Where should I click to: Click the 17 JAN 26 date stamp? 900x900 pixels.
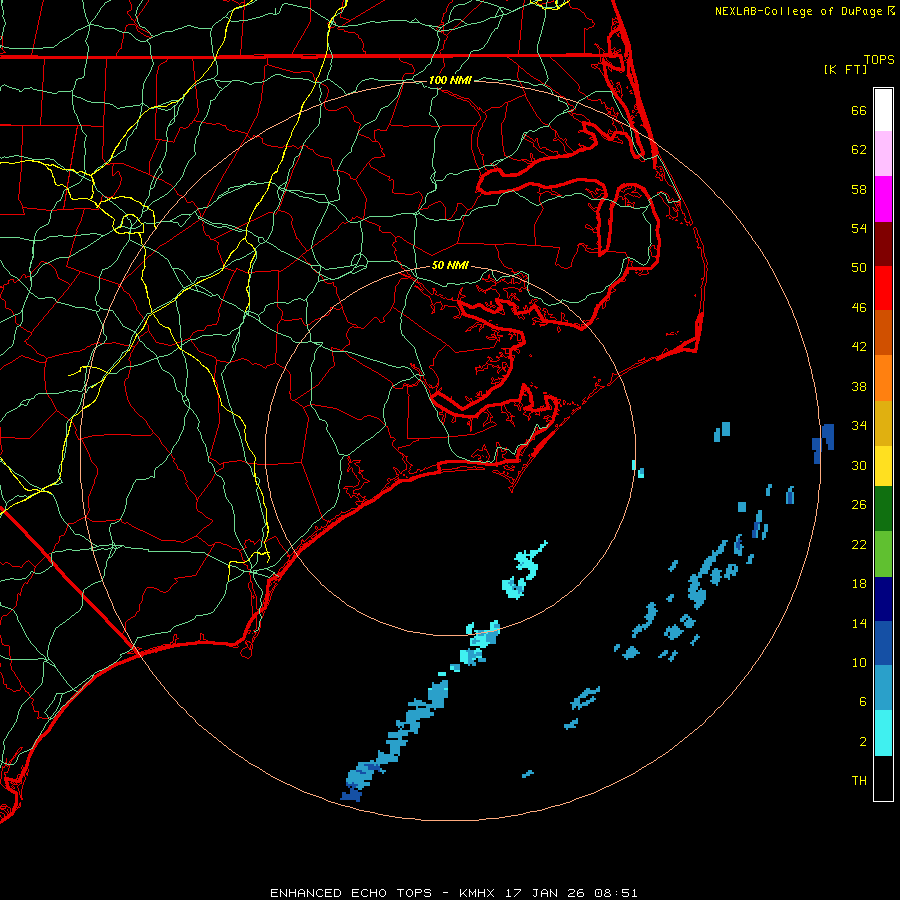(546, 893)
